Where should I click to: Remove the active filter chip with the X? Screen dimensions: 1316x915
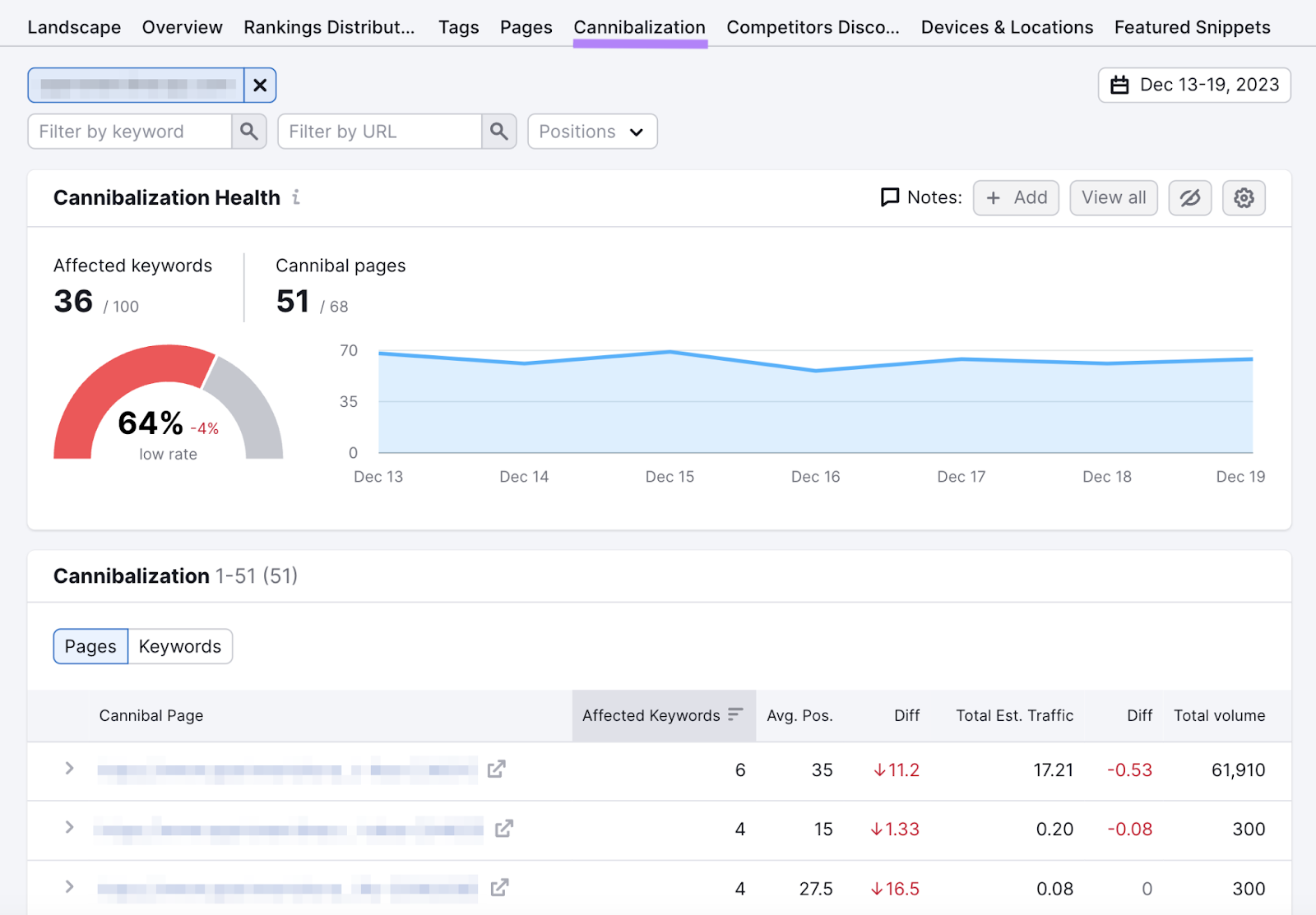[260, 85]
